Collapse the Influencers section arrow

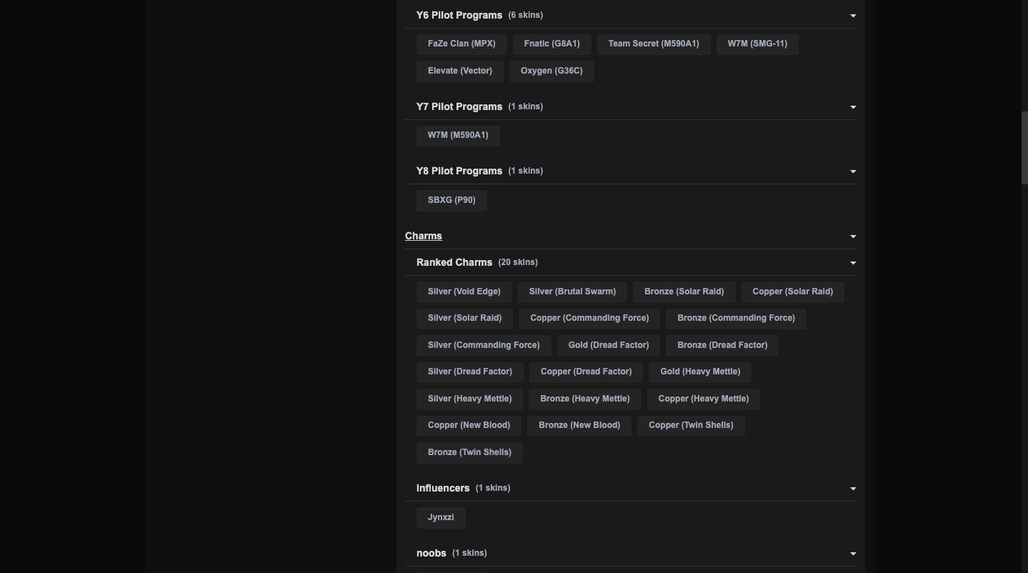tap(853, 488)
